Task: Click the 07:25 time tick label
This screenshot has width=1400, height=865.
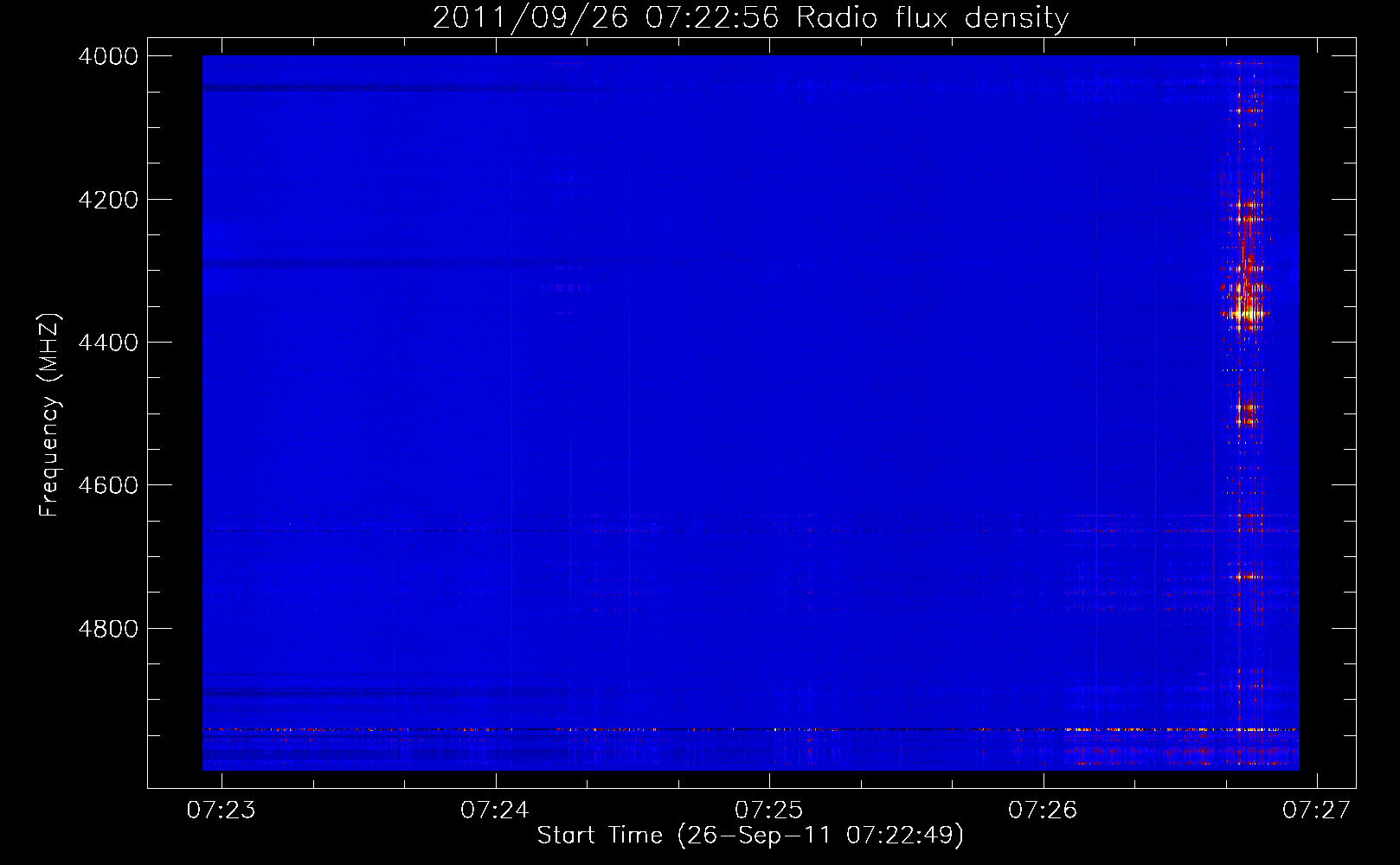Action: click(x=769, y=810)
